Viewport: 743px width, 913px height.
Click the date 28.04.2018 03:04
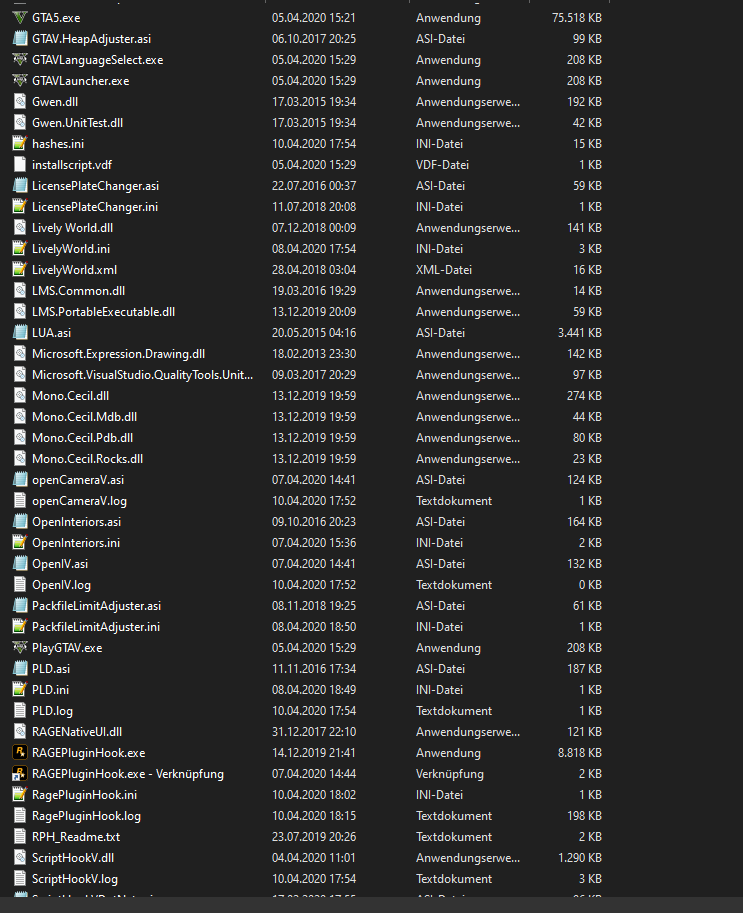click(314, 270)
